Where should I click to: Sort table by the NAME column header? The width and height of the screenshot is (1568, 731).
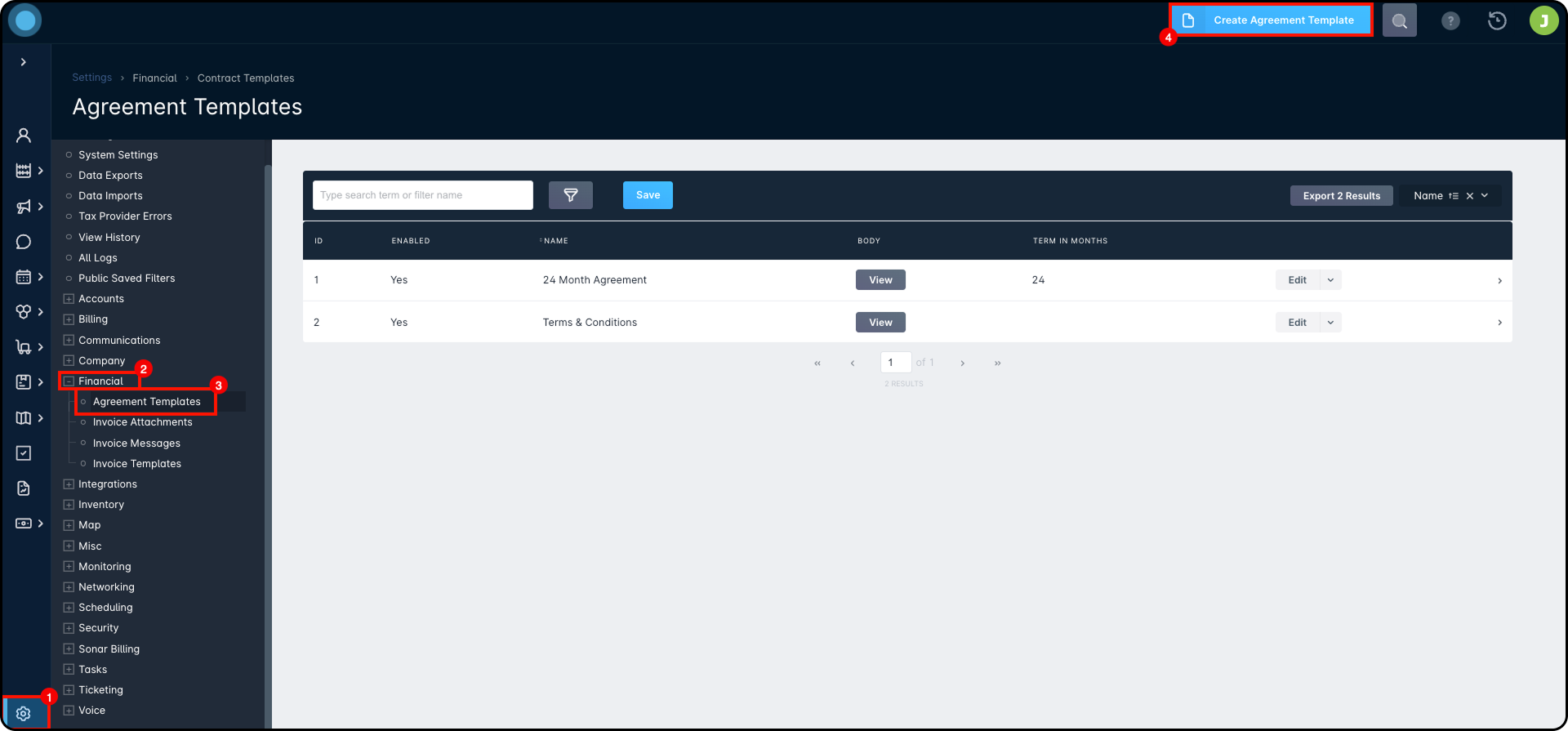pyautogui.click(x=555, y=241)
